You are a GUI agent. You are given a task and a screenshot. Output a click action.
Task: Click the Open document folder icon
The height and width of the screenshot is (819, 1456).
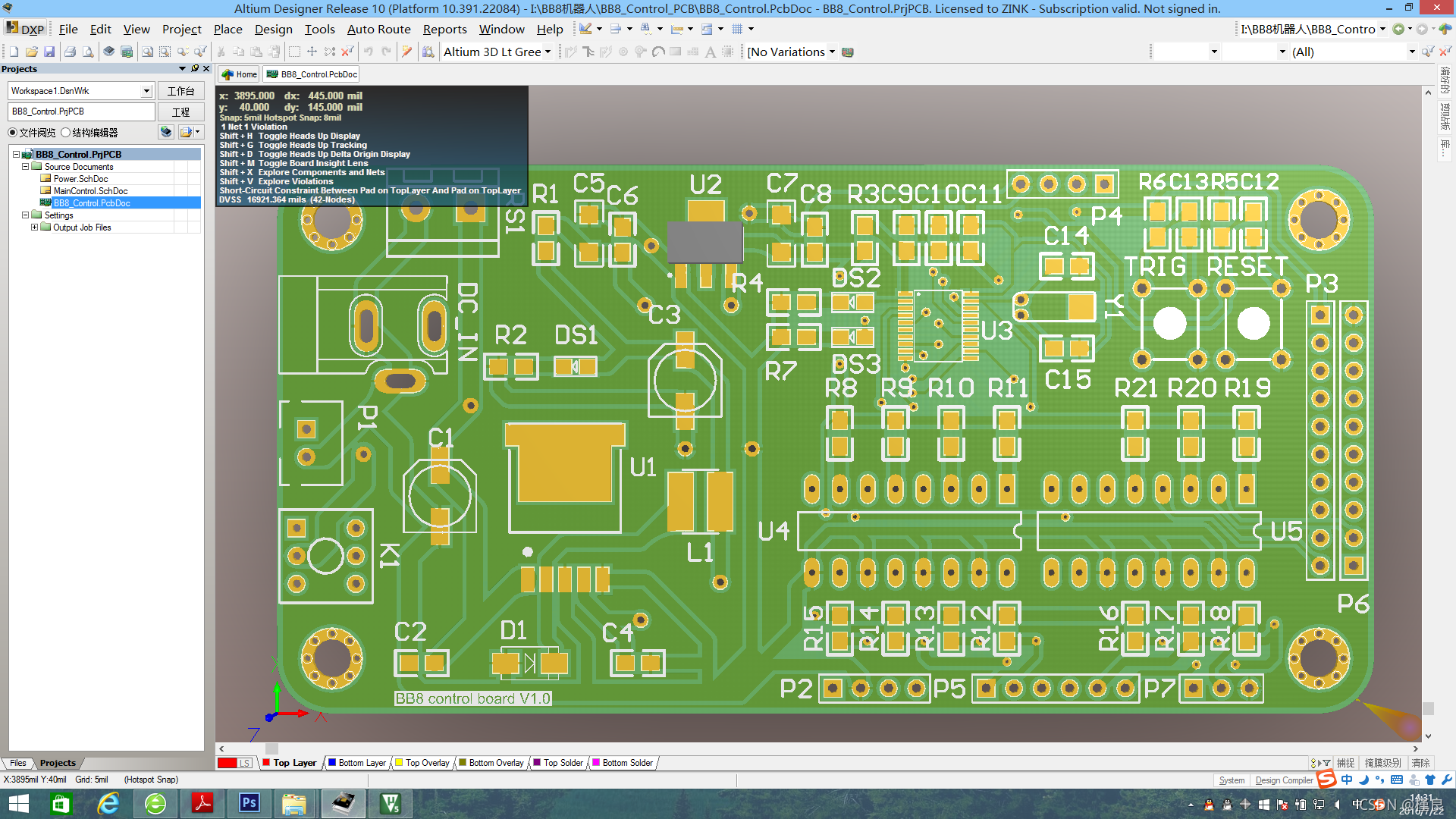point(31,52)
